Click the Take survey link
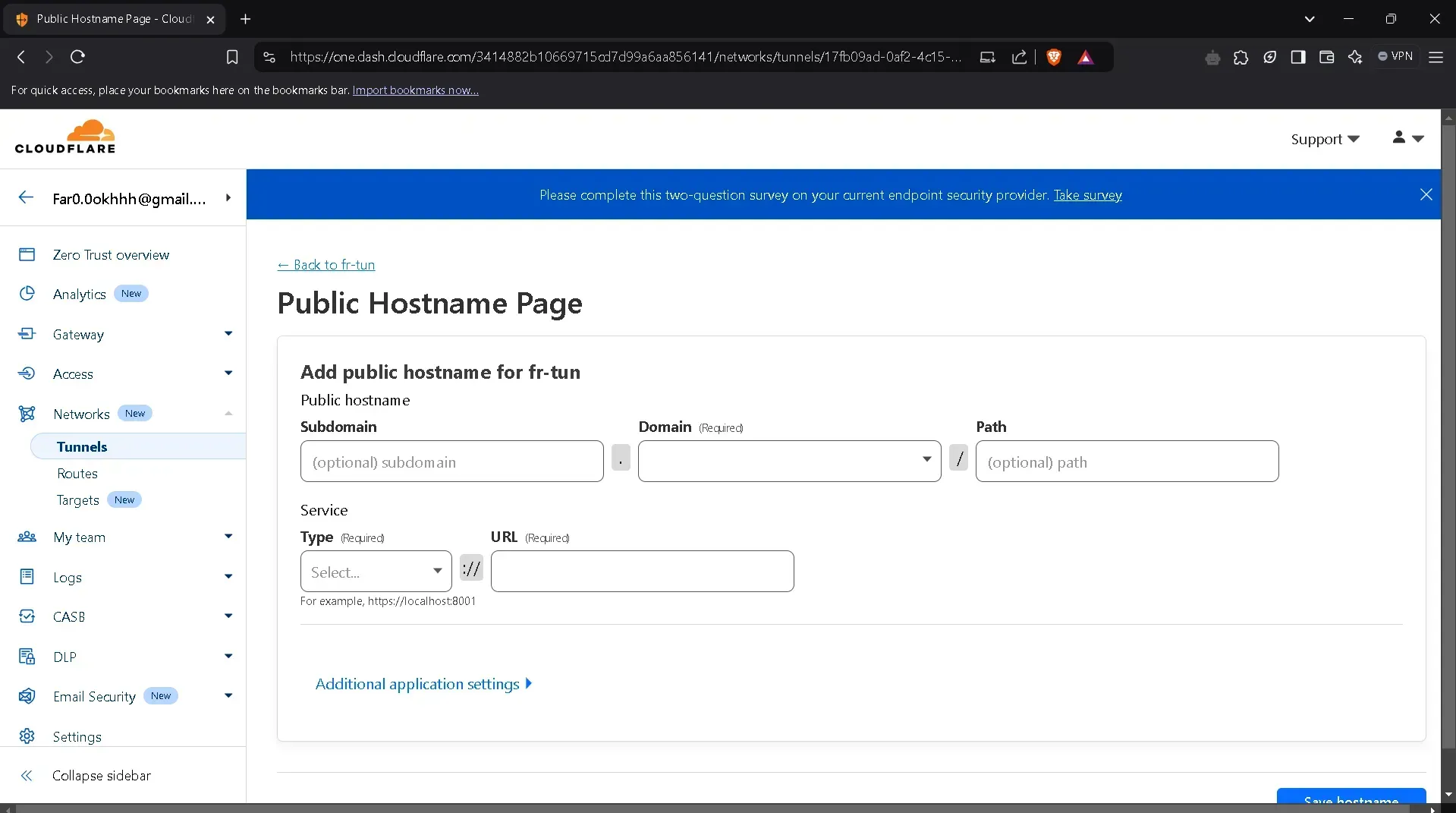Image resolution: width=1456 pixels, height=813 pixels. tap(1088, 195)
